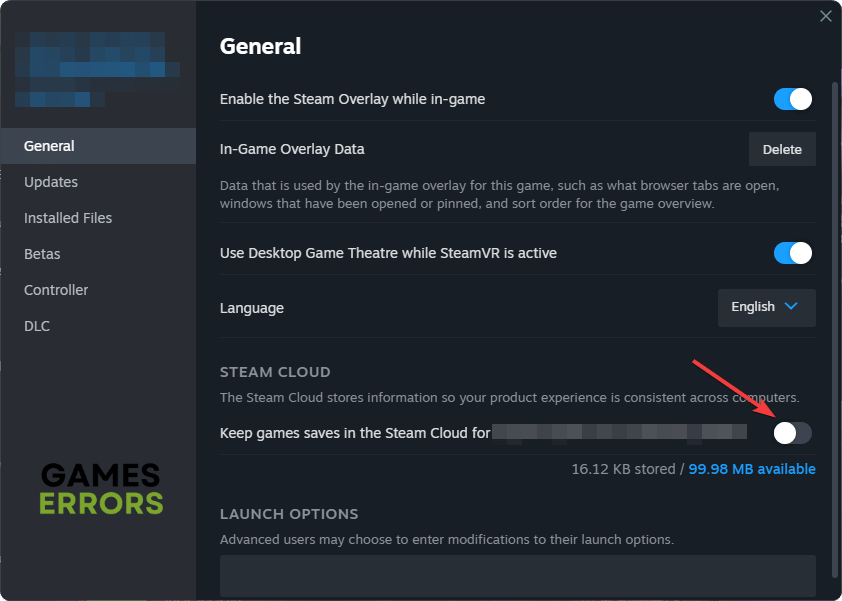842x601 pixels.
Task: Enable keeping game saves in Steam Cloud
Action: pos(793,432)
